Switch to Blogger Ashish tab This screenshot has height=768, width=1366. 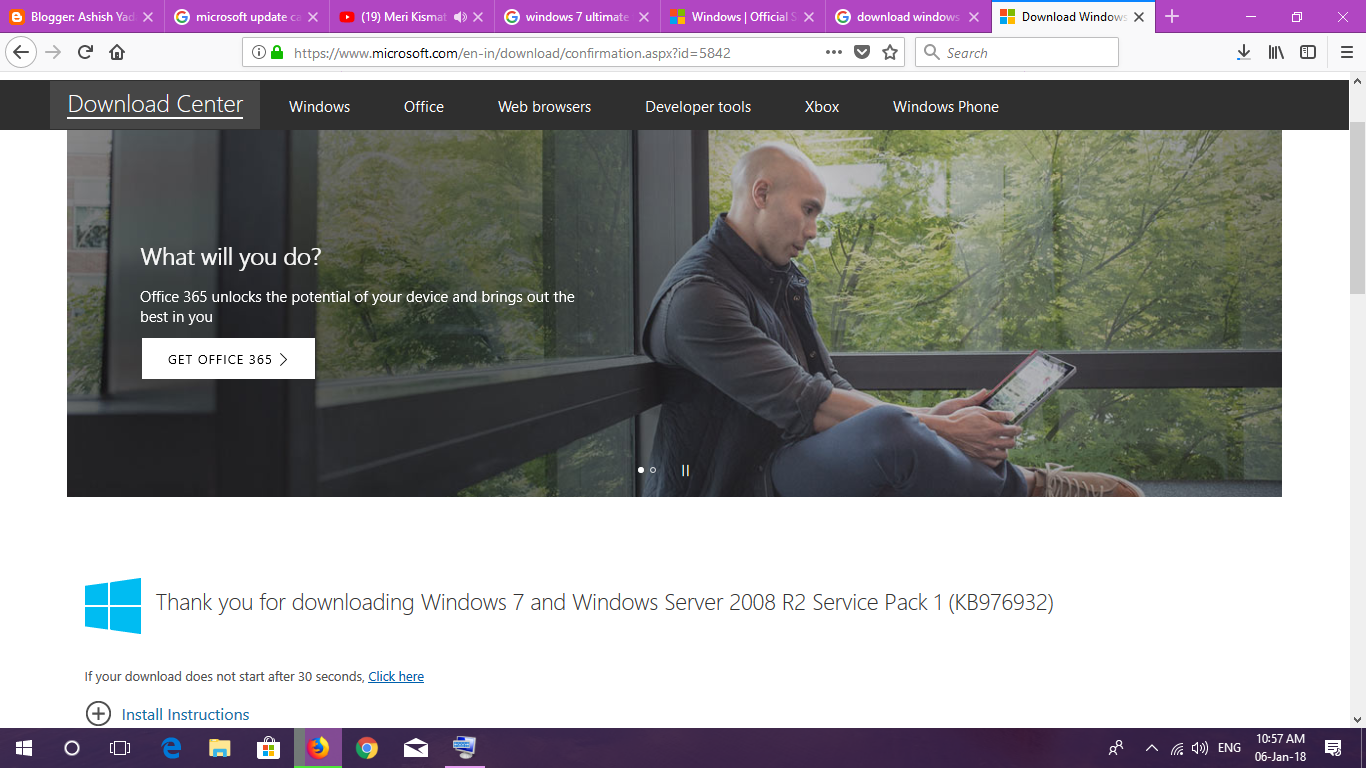pyautogui.click(x=82, y=17)
